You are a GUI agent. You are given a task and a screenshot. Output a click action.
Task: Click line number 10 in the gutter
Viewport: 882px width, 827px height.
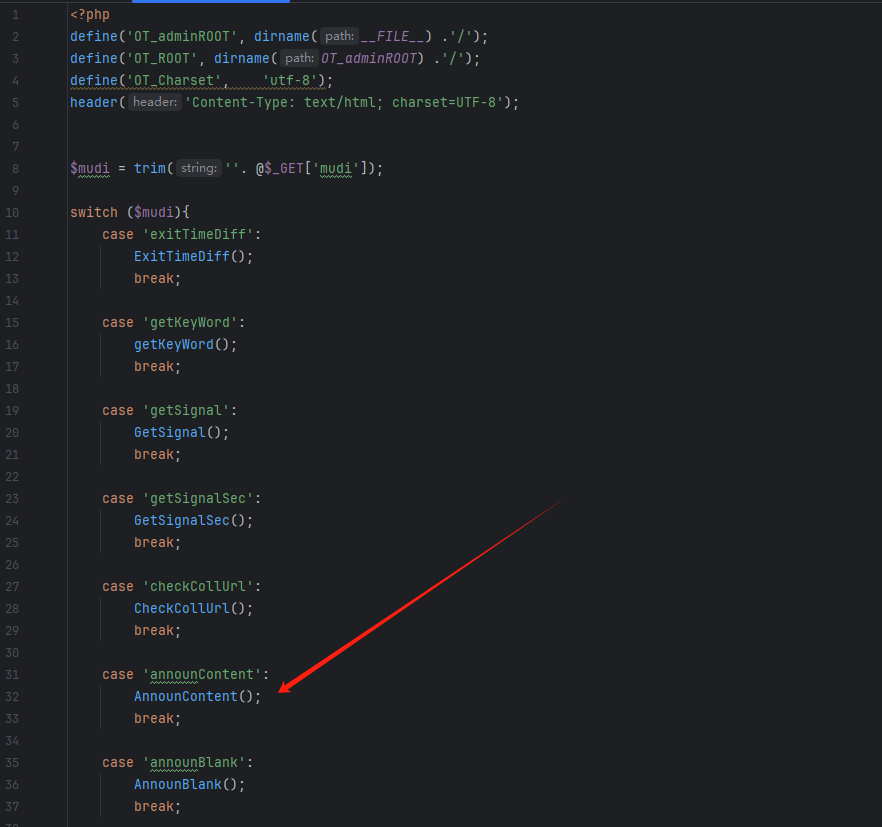point(12,213)
